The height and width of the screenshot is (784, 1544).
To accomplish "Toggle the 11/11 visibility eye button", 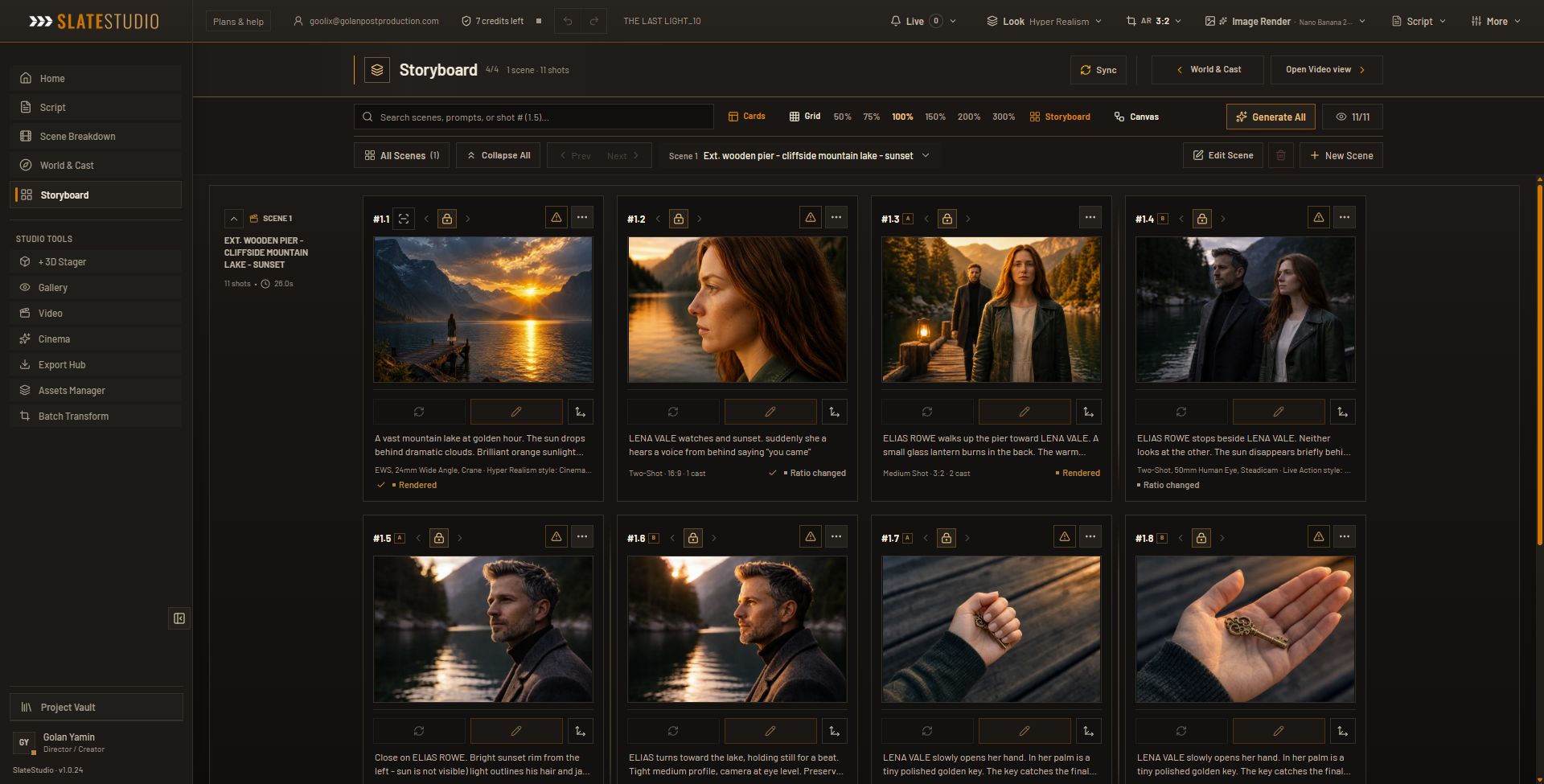I will click(x=1353, y=117).
